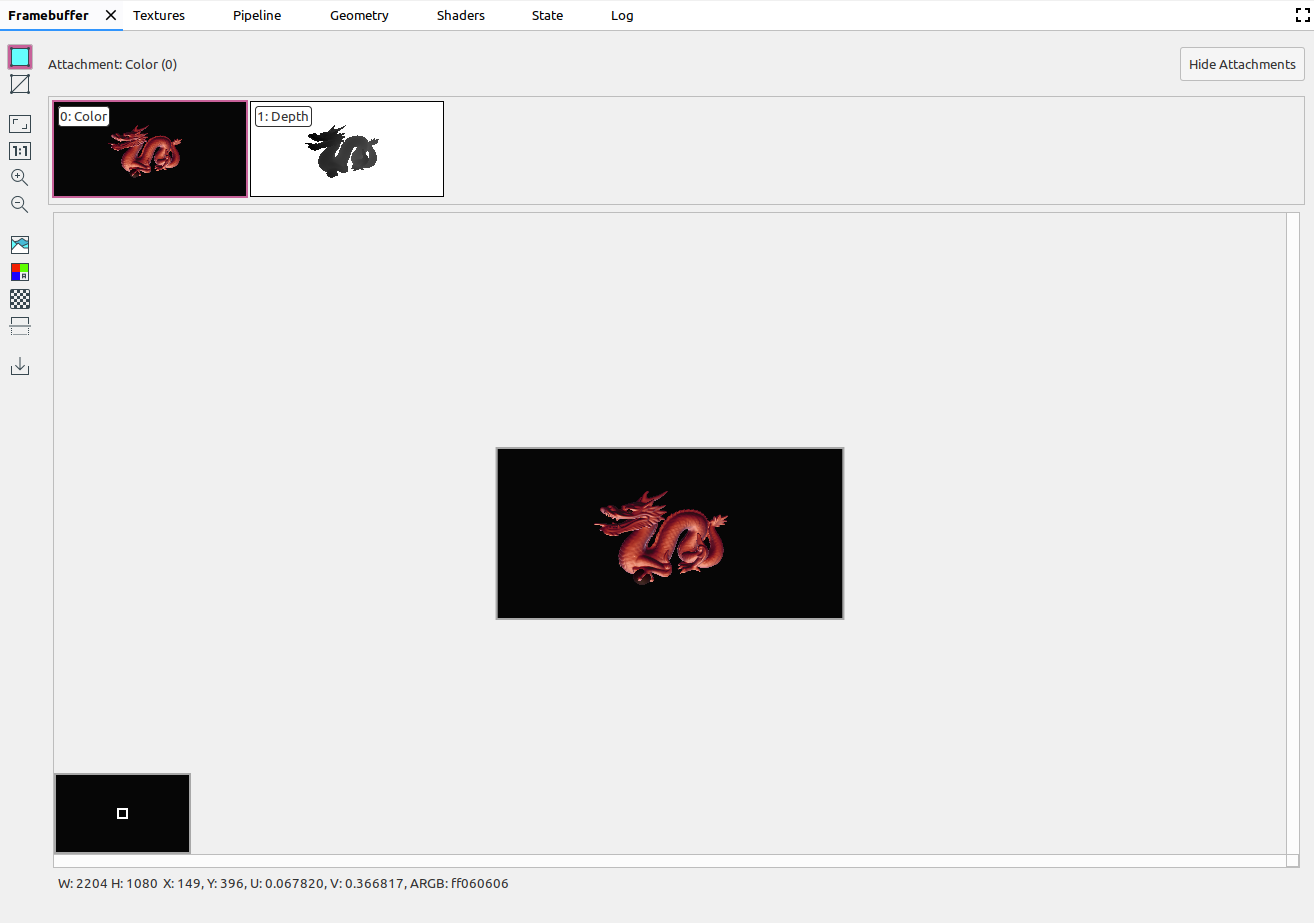Image resolution: width=1314 pixels, height=923 pixels.
Task: Maximize the panel using the fullscreen icon
Action: 1302,15
